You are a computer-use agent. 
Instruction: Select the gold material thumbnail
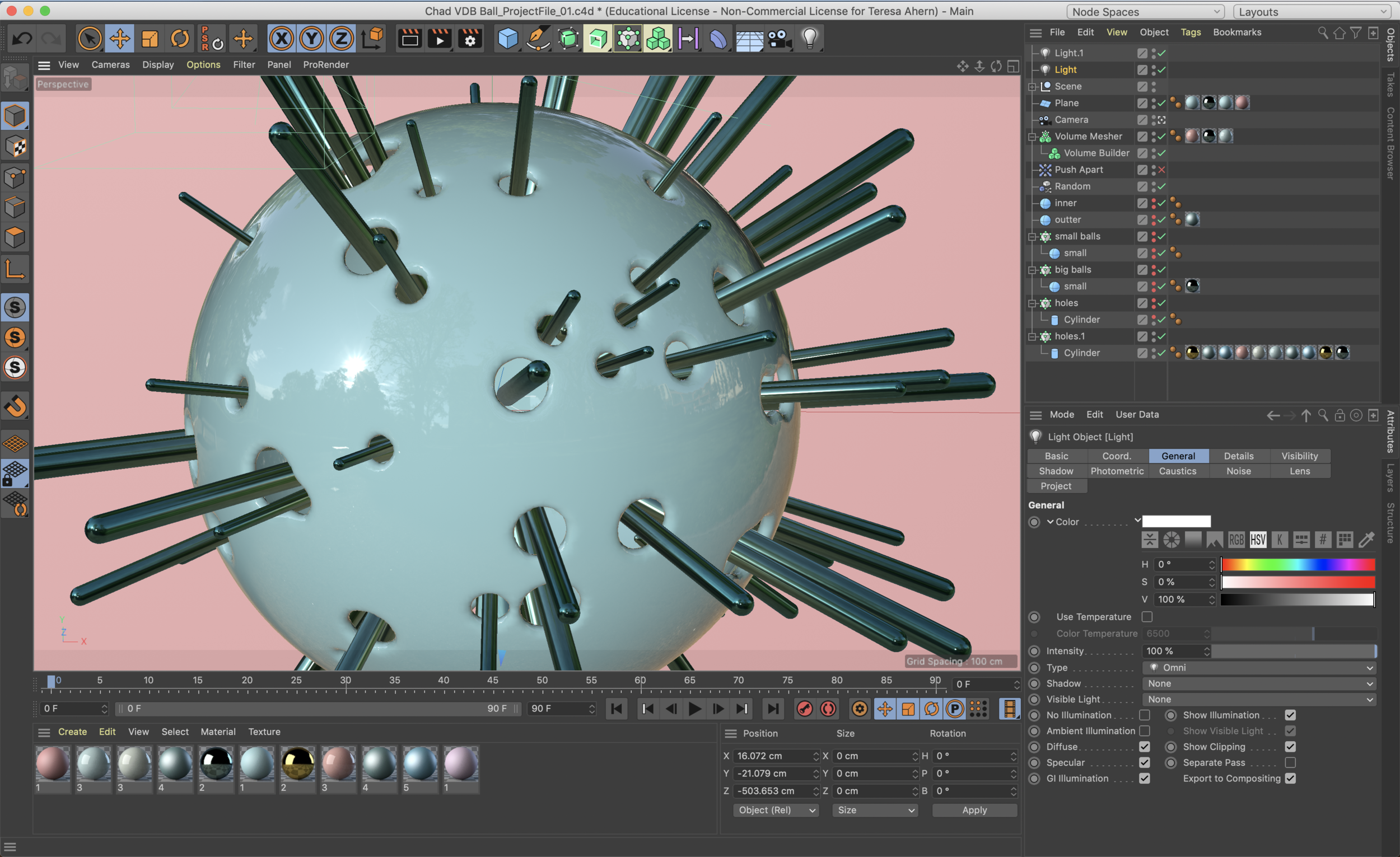[297, 763]
